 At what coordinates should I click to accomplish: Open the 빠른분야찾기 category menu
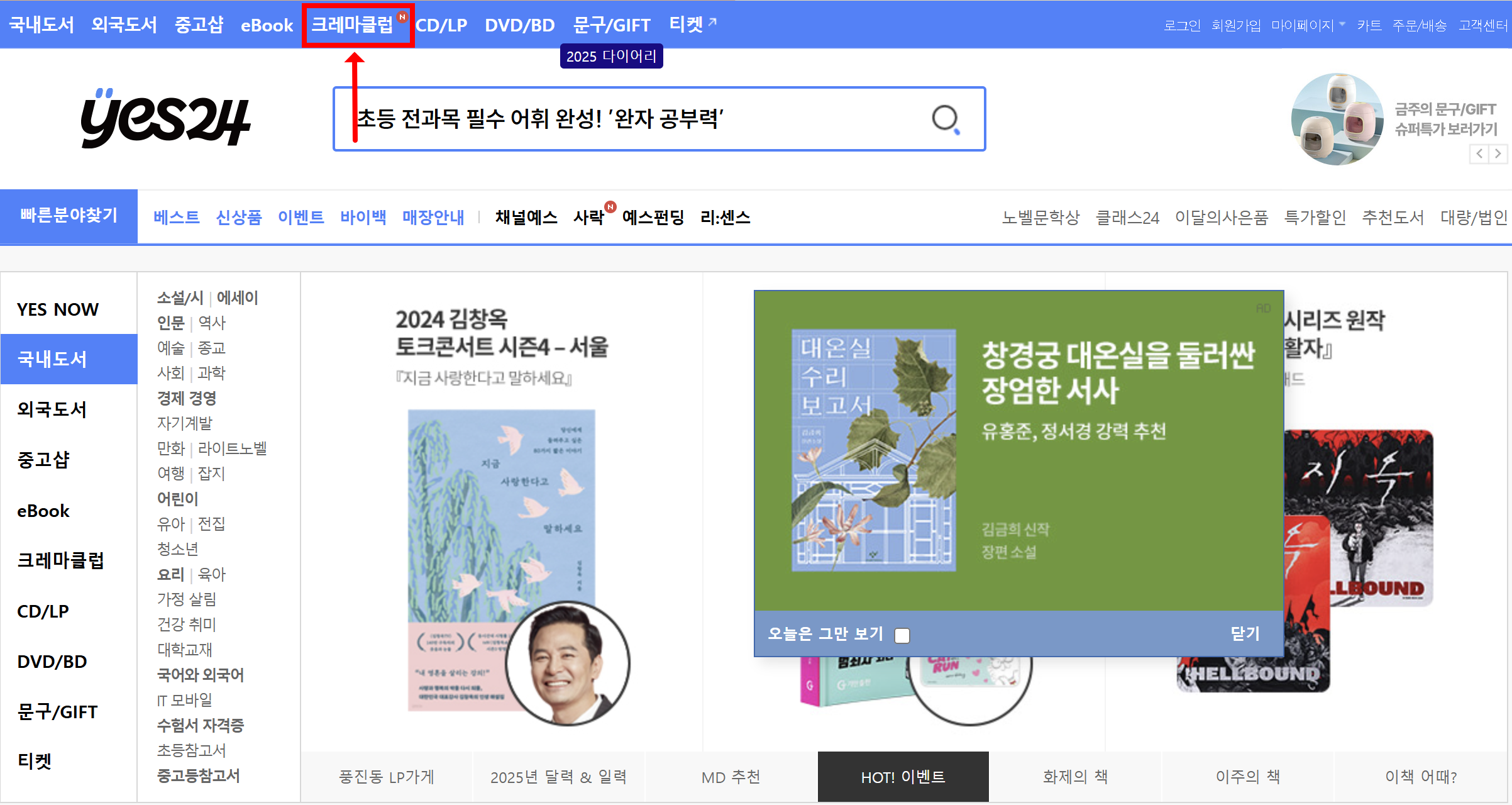coord(69,216)
